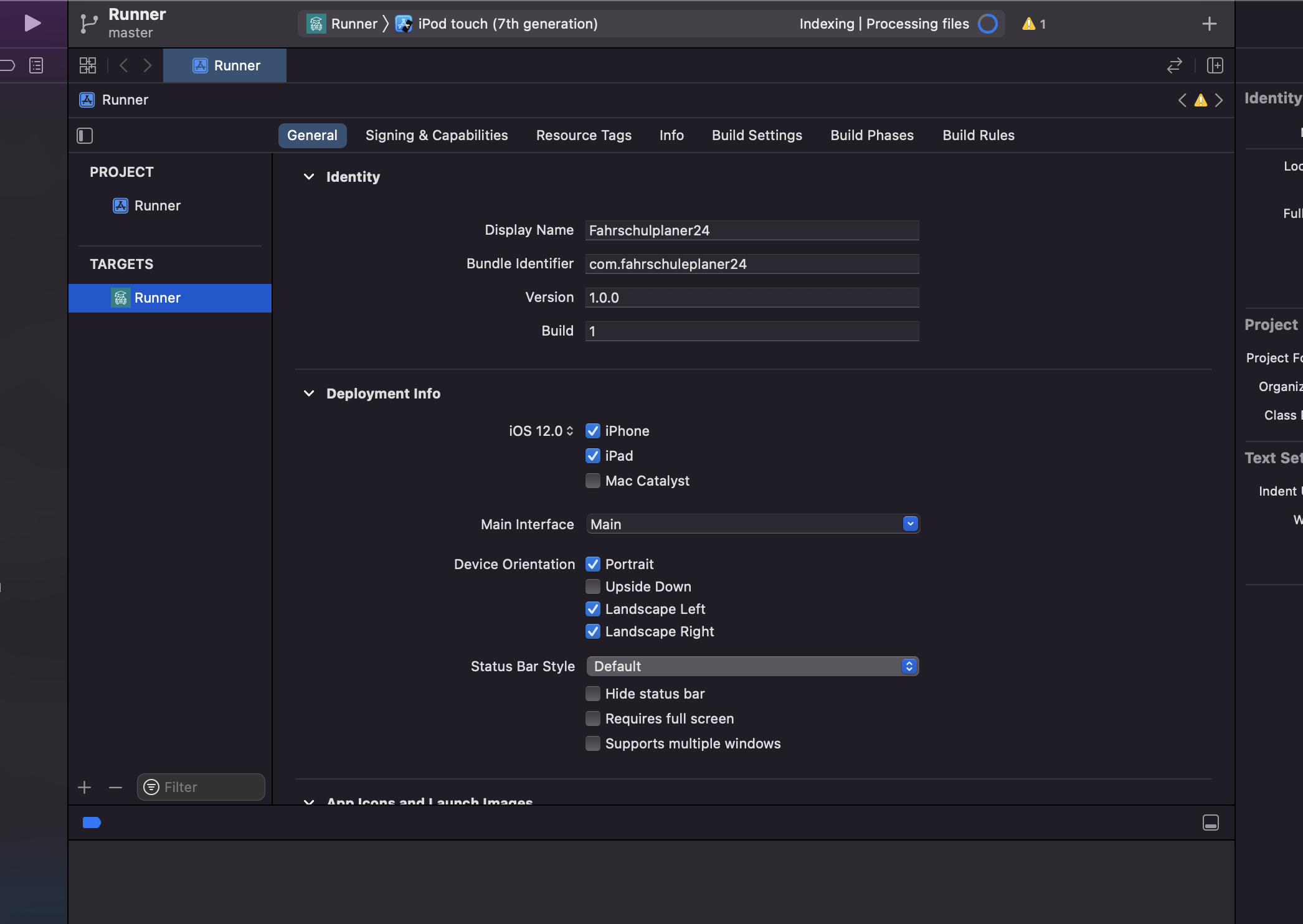1303x924 pixels.
Task: Open the Build Settings tab
Action: point(757,135)
